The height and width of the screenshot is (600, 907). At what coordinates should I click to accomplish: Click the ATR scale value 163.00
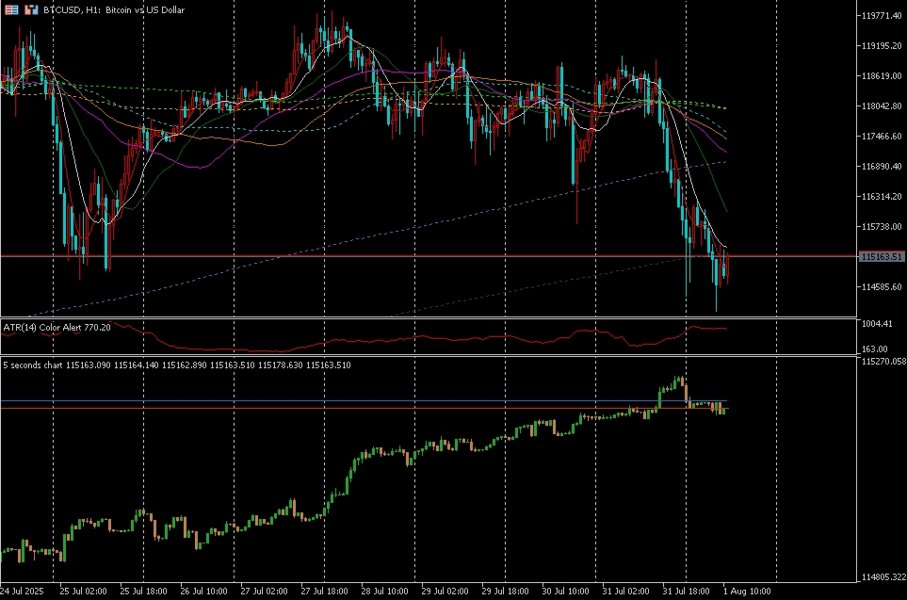[x=875, y=349]
